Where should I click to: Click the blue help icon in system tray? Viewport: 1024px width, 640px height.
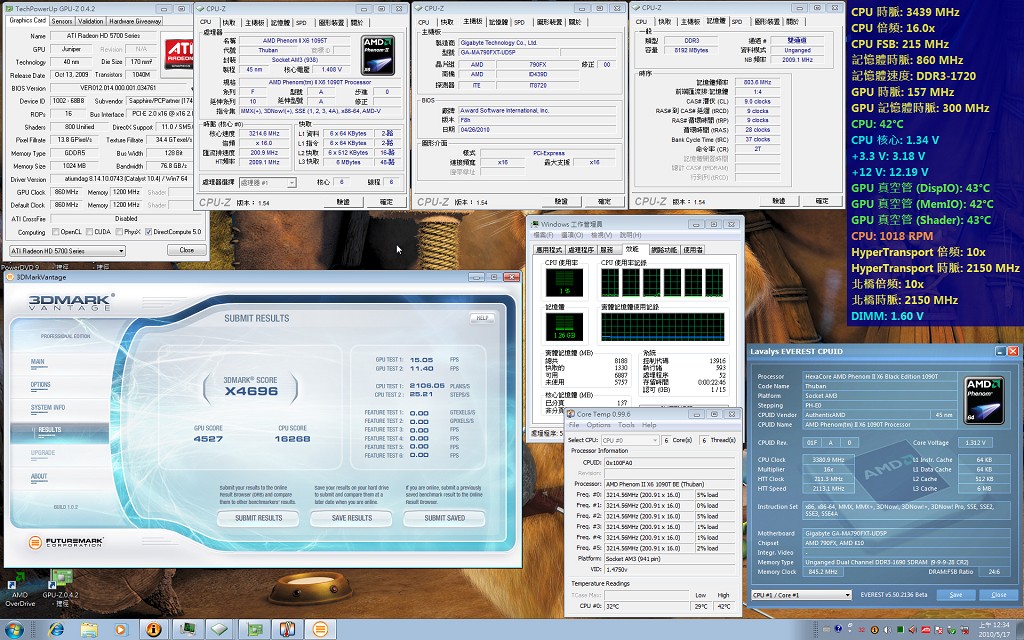click(x=838, y=630)
